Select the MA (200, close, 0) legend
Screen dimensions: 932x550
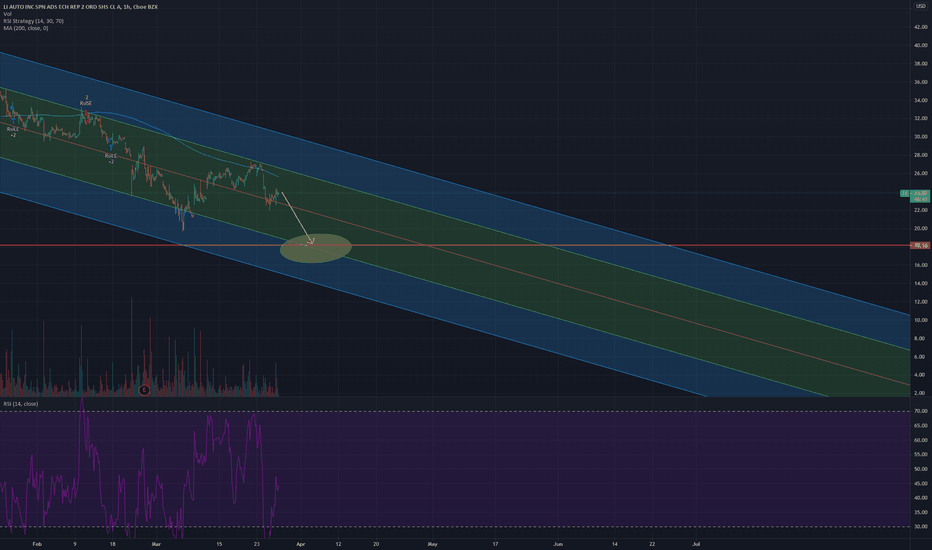(x=26, y=28)
